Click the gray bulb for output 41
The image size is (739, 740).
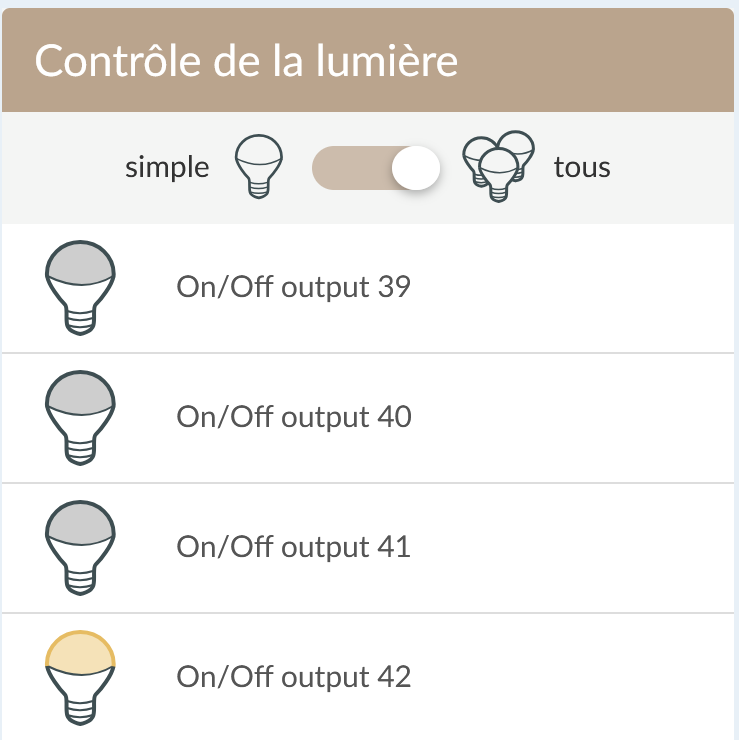click(x=80, y=547)
